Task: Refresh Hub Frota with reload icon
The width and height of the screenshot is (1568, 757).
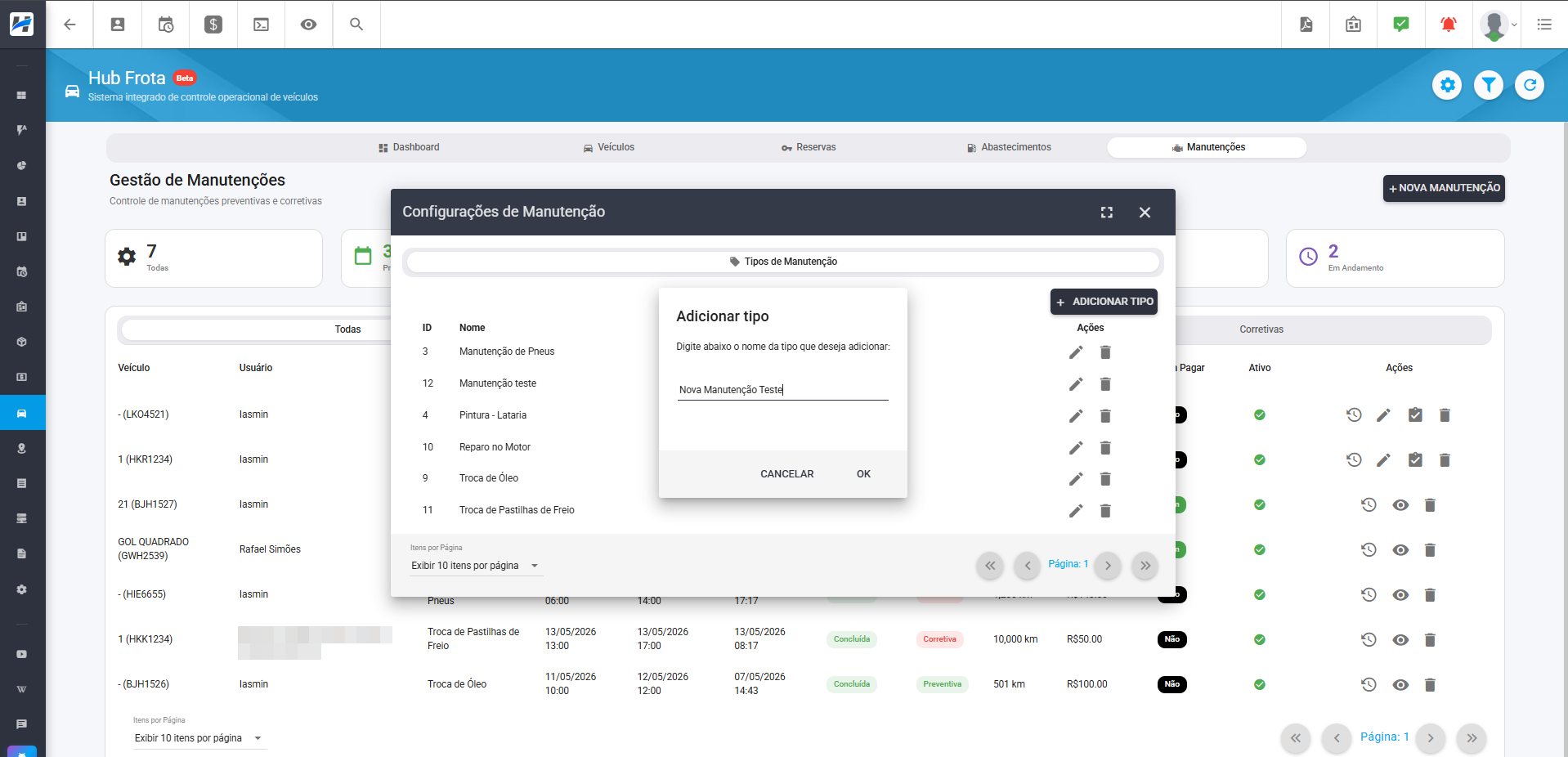Action: point(1530,85)
